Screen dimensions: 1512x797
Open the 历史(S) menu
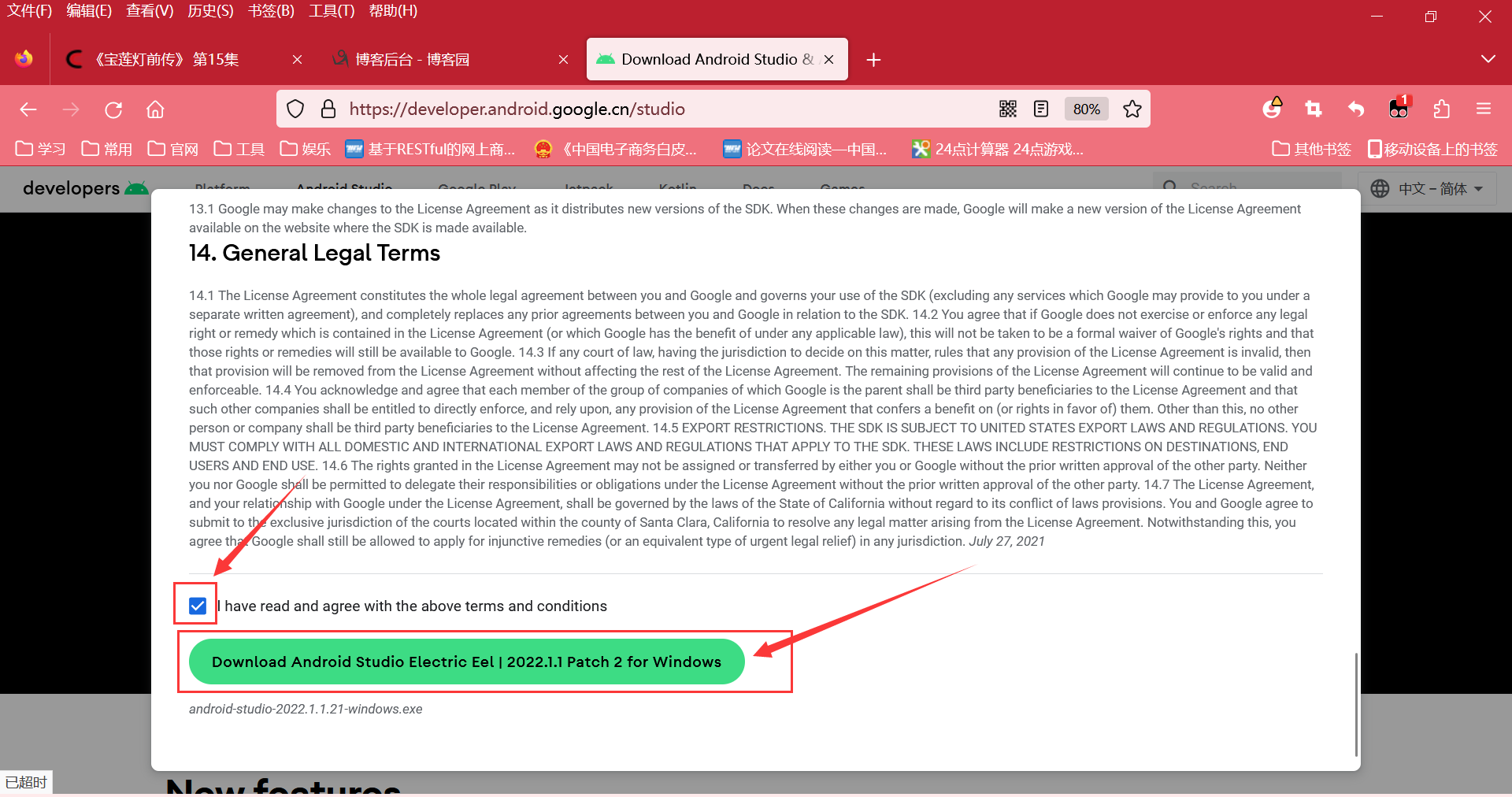tap(210, 11)
